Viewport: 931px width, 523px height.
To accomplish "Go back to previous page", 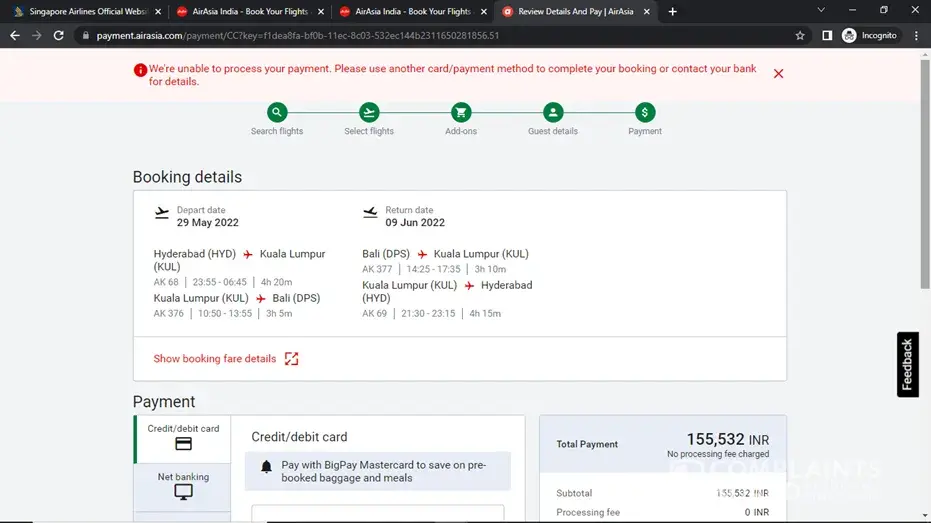I will click(15, 36).
